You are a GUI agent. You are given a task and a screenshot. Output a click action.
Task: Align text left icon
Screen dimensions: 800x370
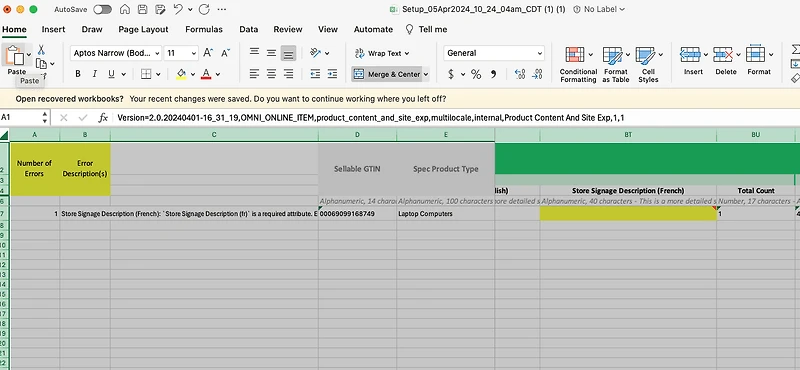pyautogui.click(x=254, y=74)
